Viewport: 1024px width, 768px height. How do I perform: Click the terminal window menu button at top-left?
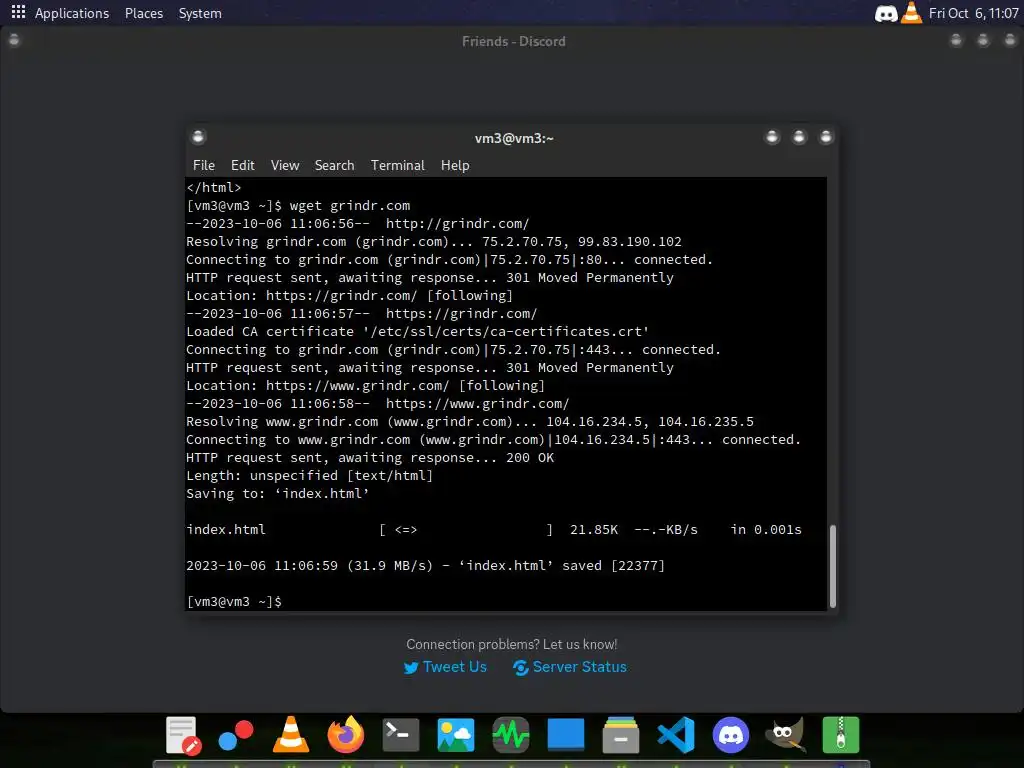pos(198,136)
